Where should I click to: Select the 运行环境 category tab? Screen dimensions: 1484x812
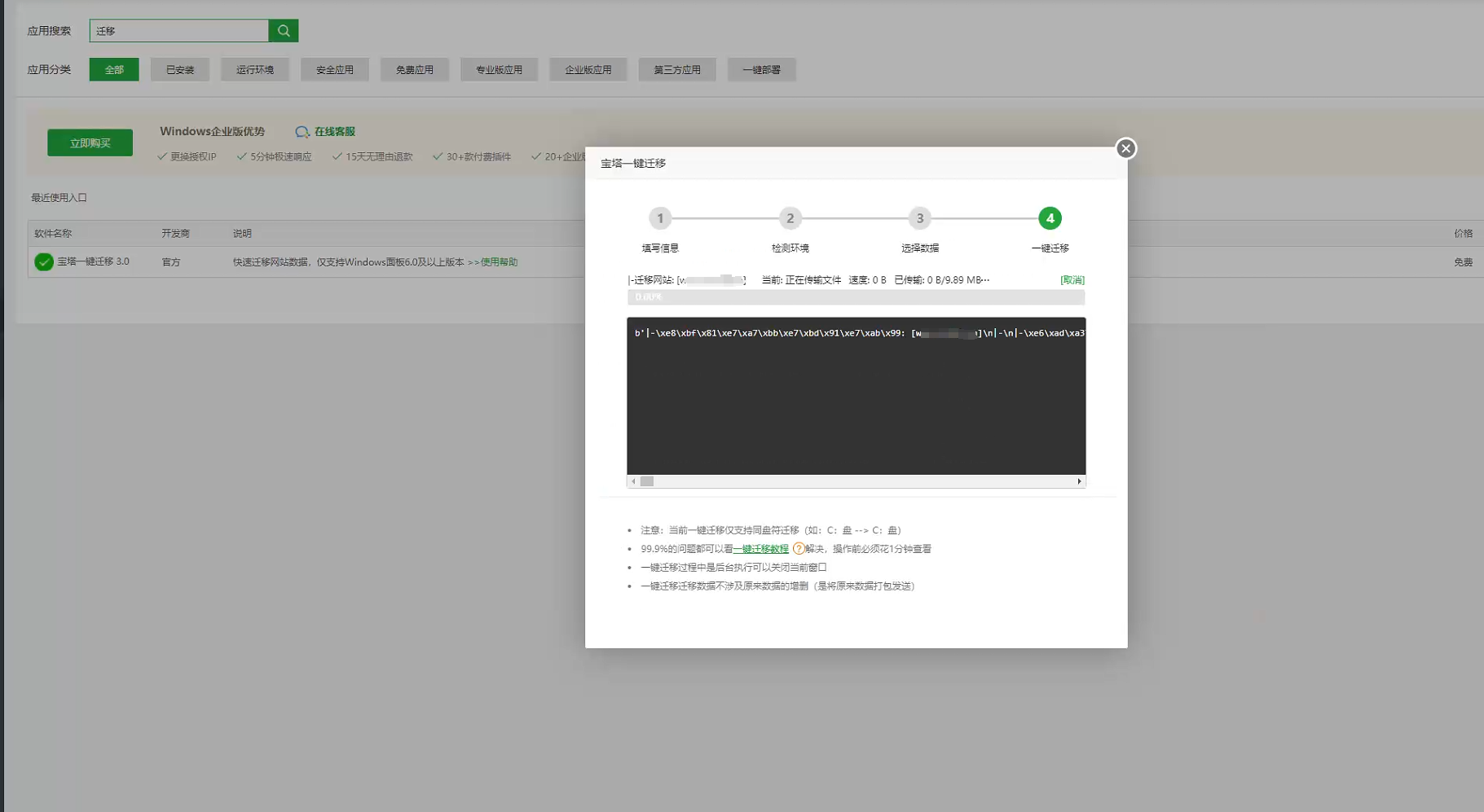(x=255, y=70)
